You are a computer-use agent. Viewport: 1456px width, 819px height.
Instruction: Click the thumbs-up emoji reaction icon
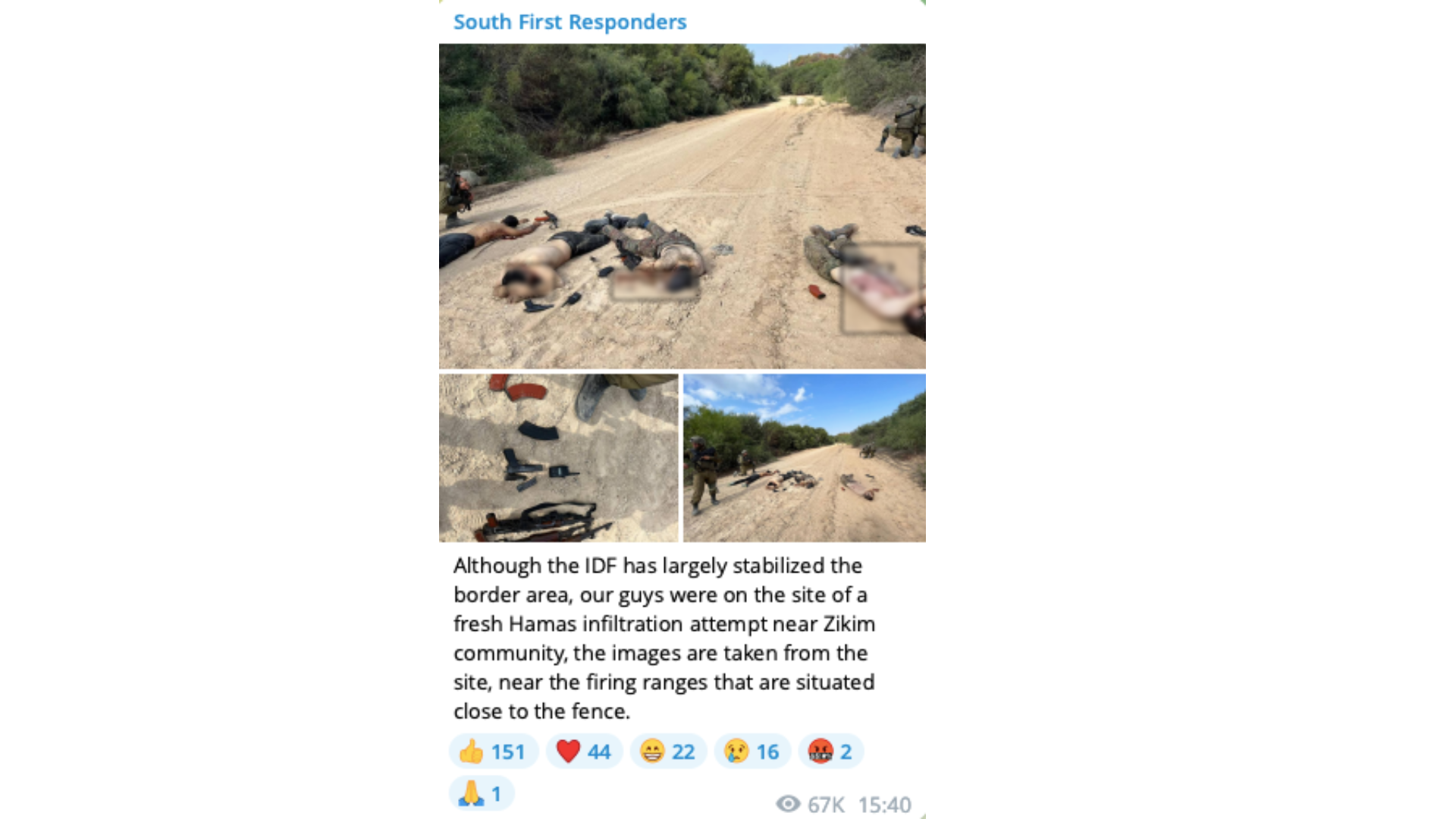(471, 752)
